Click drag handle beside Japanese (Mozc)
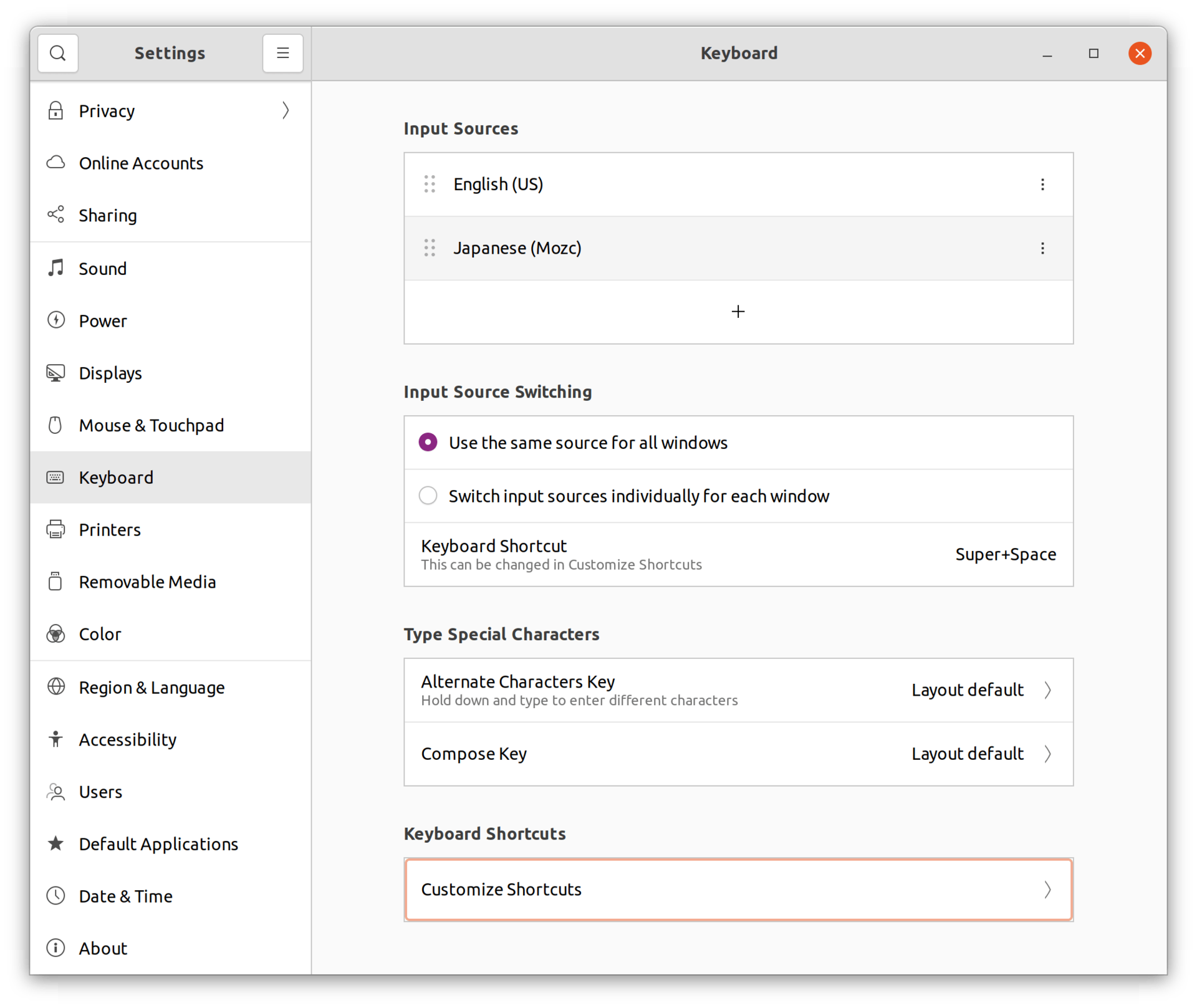 (430, 248)
